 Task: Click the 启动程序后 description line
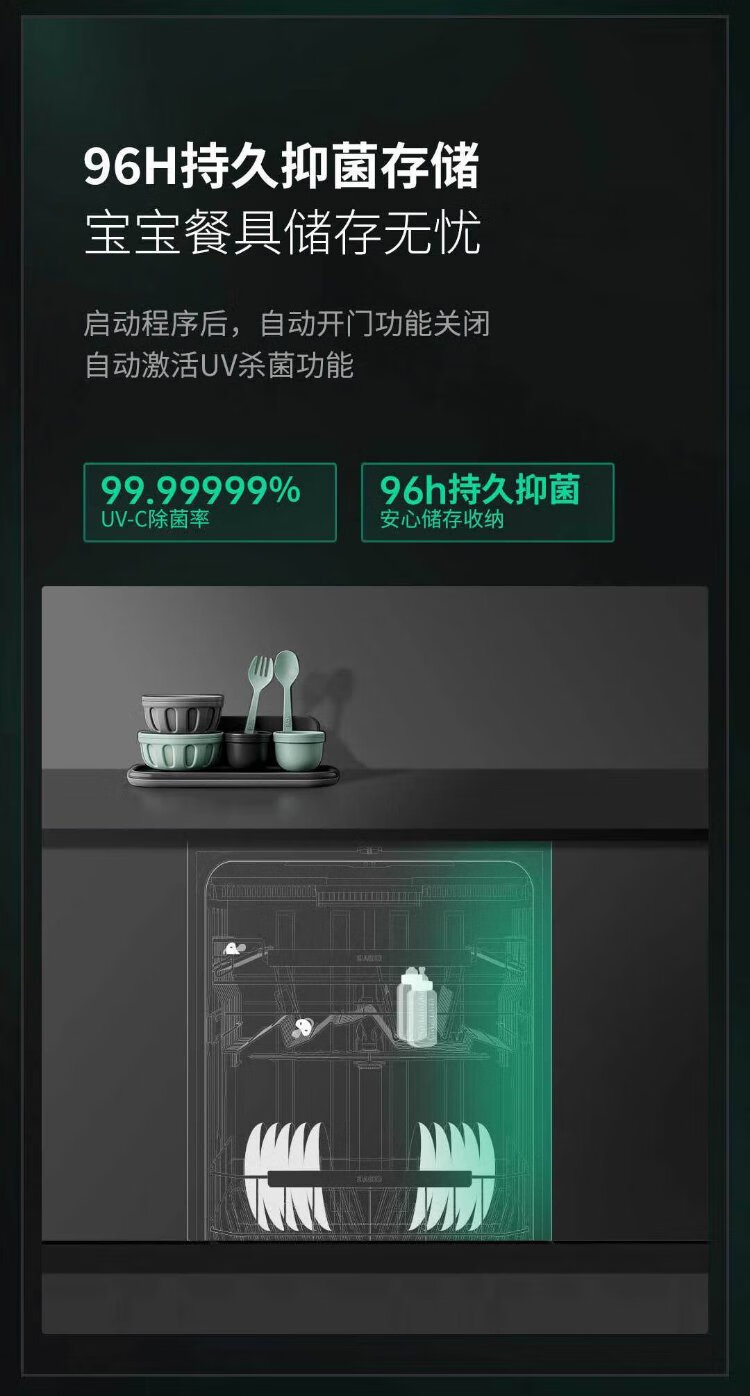286,324
